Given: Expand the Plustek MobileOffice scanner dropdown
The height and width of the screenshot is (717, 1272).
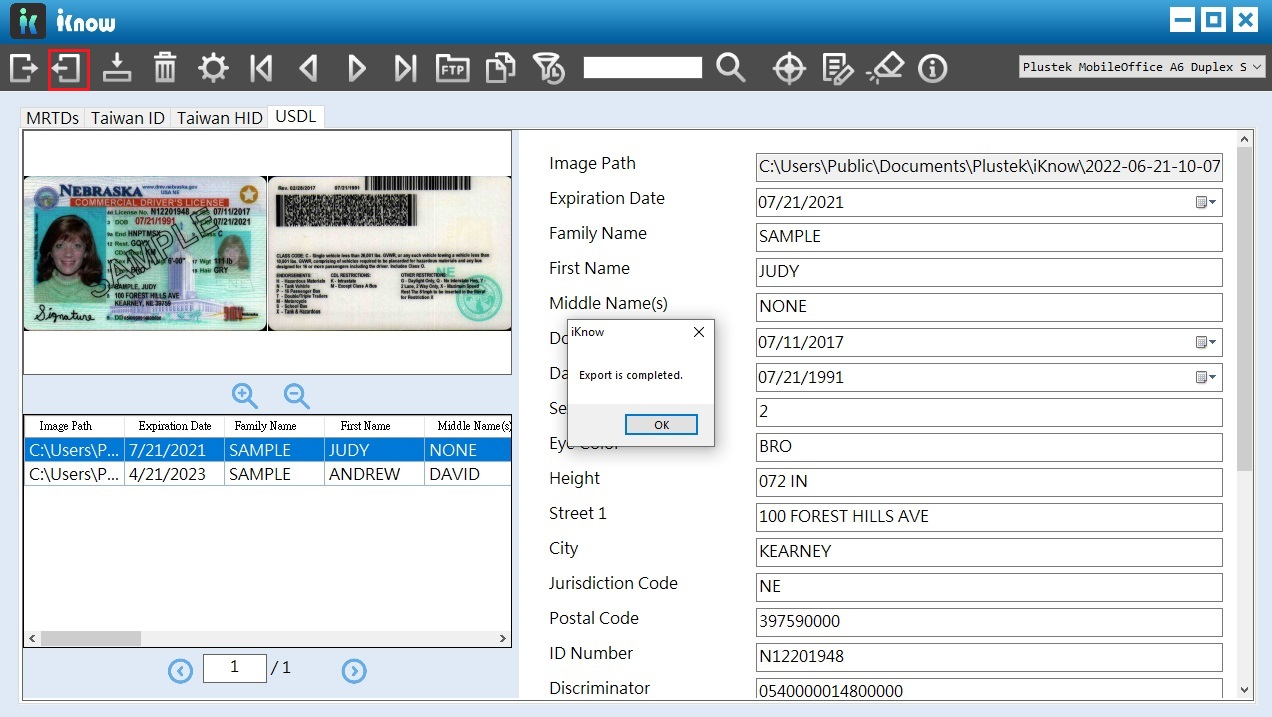Looking at the screenshot, I should pyautogui.click(x=1256, y=67).
